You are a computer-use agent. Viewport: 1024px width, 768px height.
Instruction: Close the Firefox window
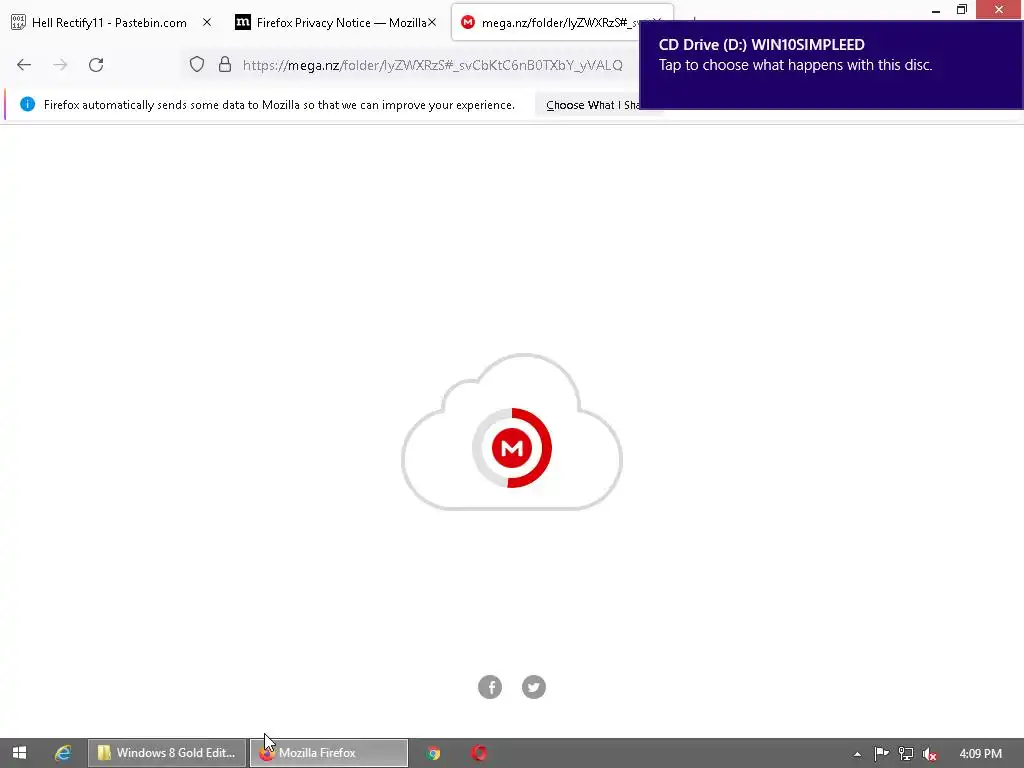click(x=999, y=9)
